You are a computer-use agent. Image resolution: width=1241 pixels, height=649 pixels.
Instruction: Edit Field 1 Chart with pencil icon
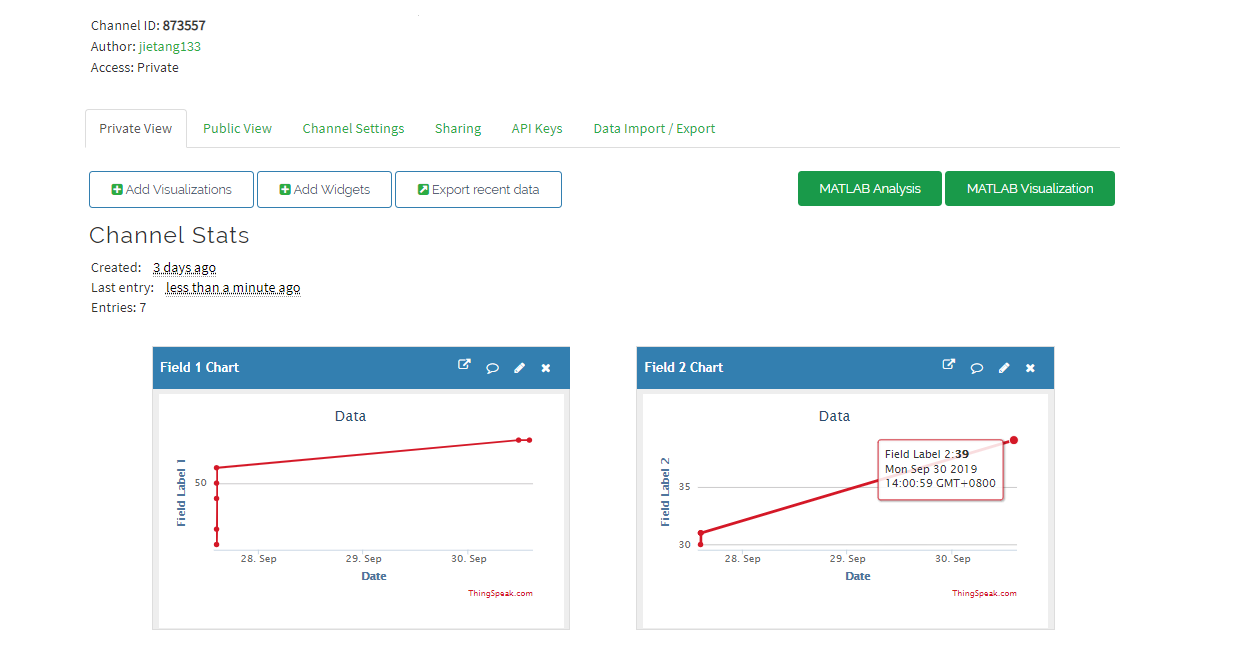519,368
